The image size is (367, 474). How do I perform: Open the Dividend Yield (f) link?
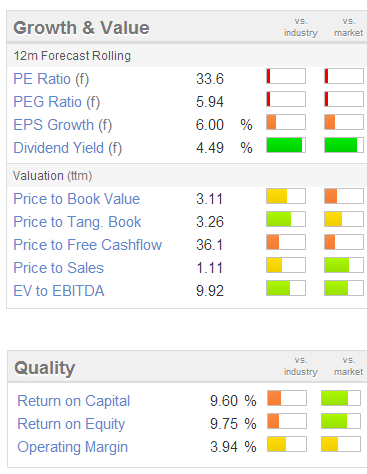68,148
